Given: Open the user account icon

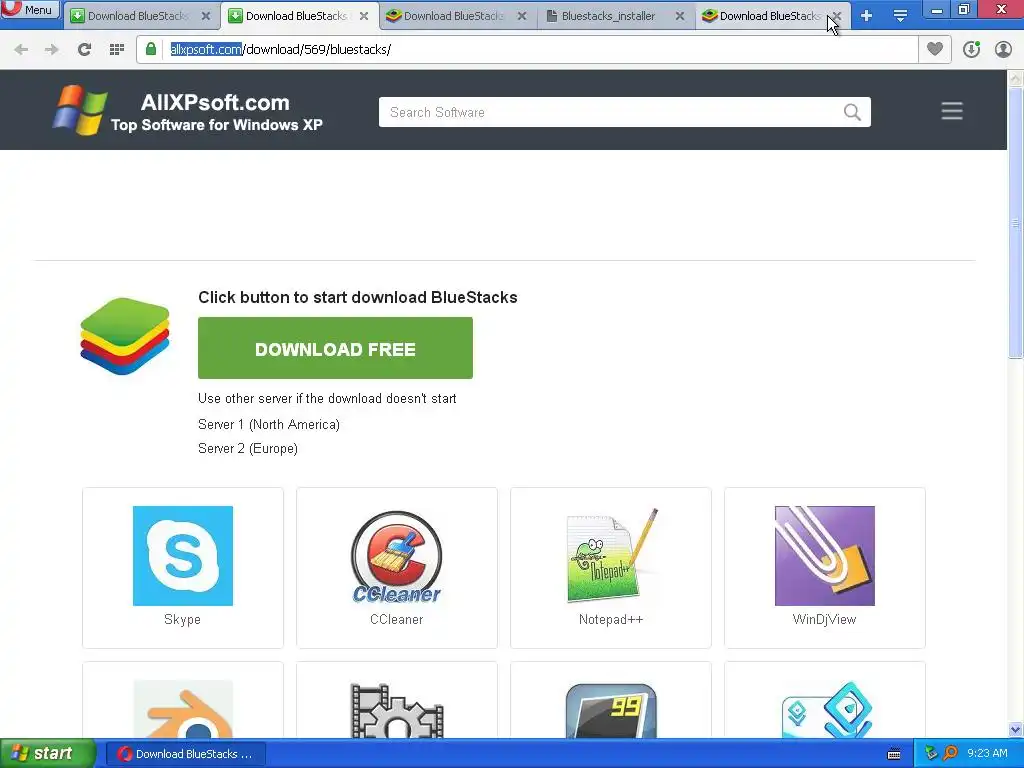Looking at the screenshot, I should coord(1003,50).
